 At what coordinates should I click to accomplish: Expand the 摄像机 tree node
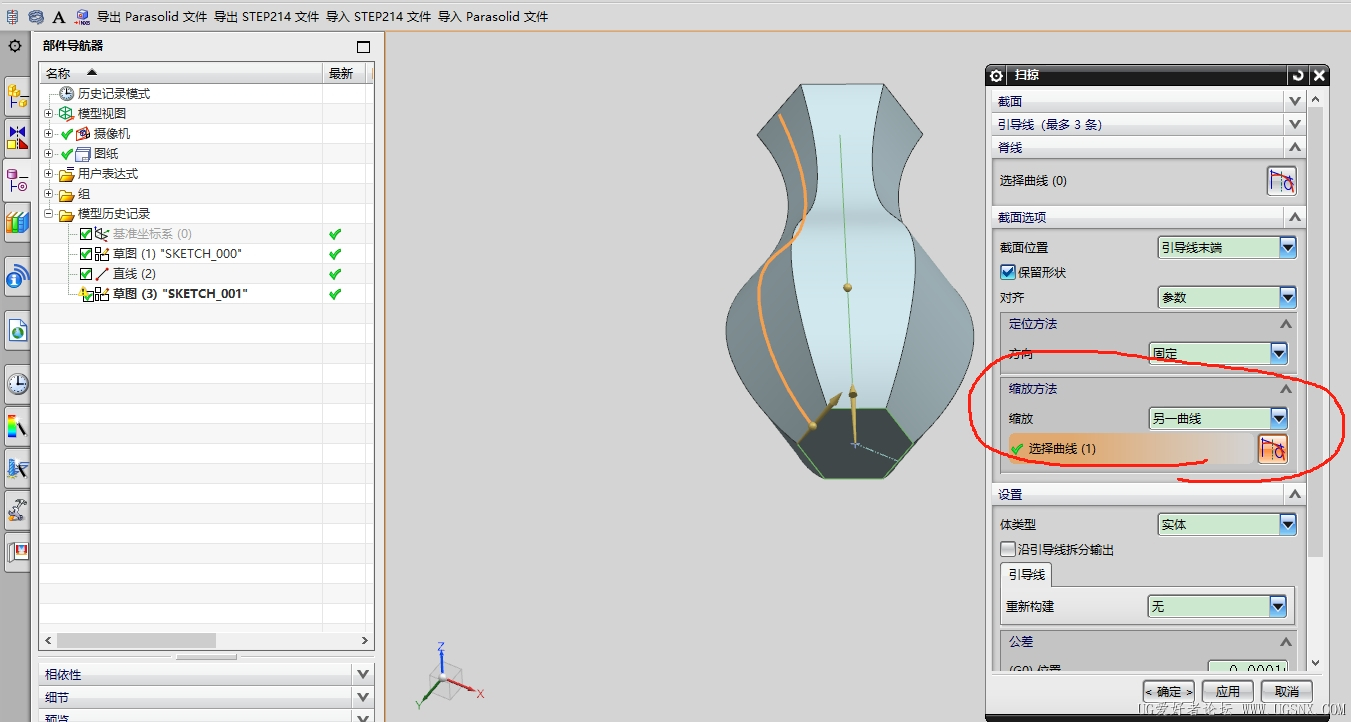(48, 134)
